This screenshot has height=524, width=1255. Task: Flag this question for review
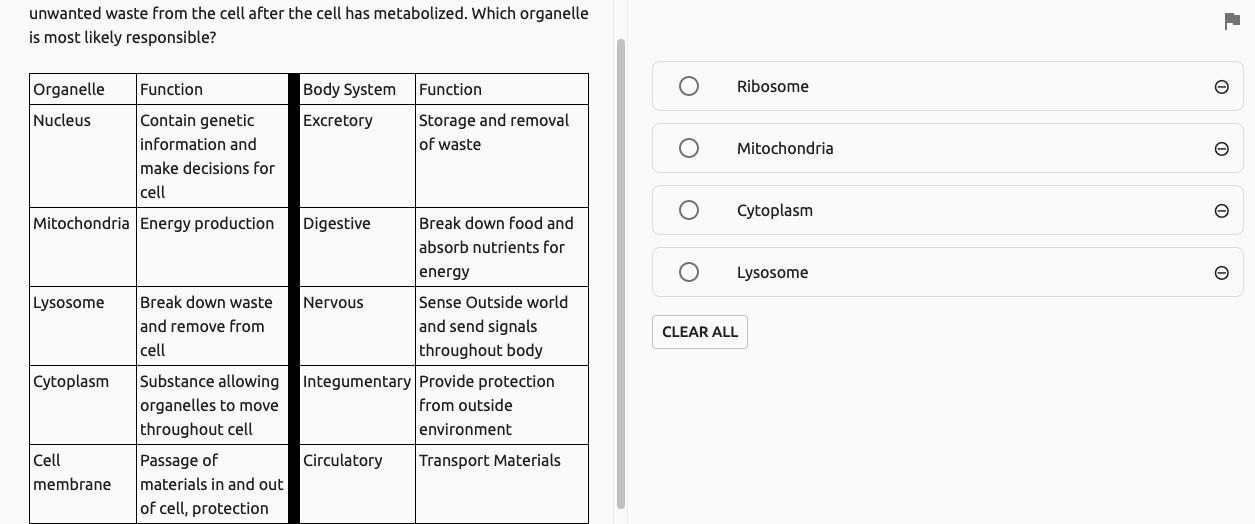coord(1232,21)
